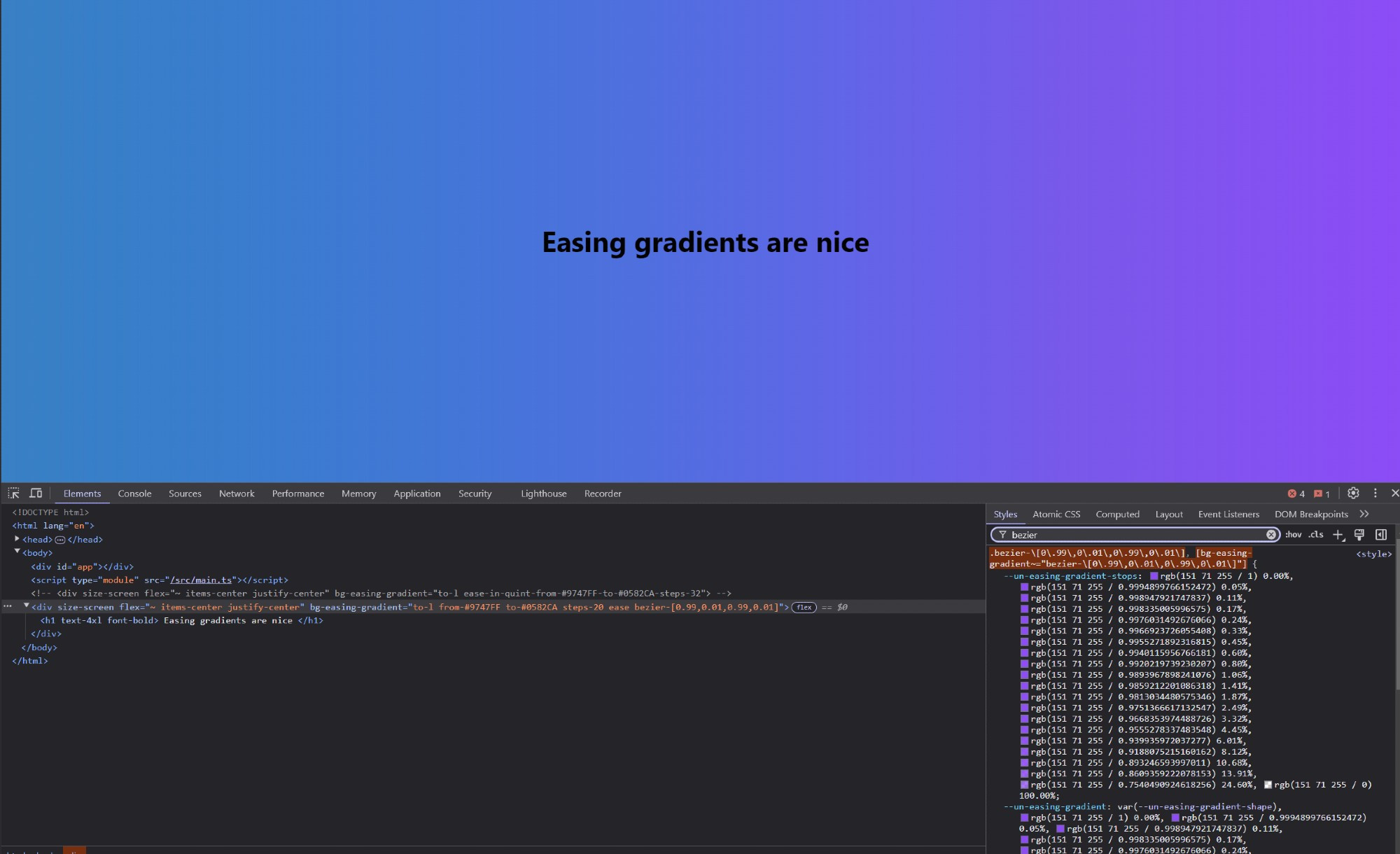The width and height of the screenshot is (1400, 854).
Task: Toggle .cls element classes panel
Action: (1316, 535)
